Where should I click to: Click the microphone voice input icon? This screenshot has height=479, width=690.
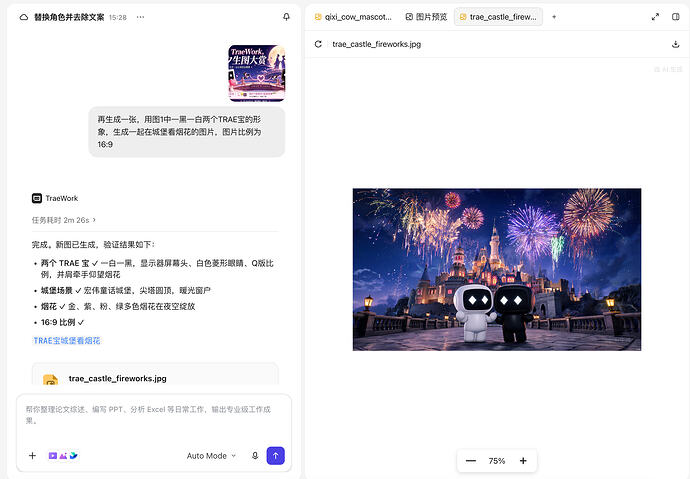(255, 456)
